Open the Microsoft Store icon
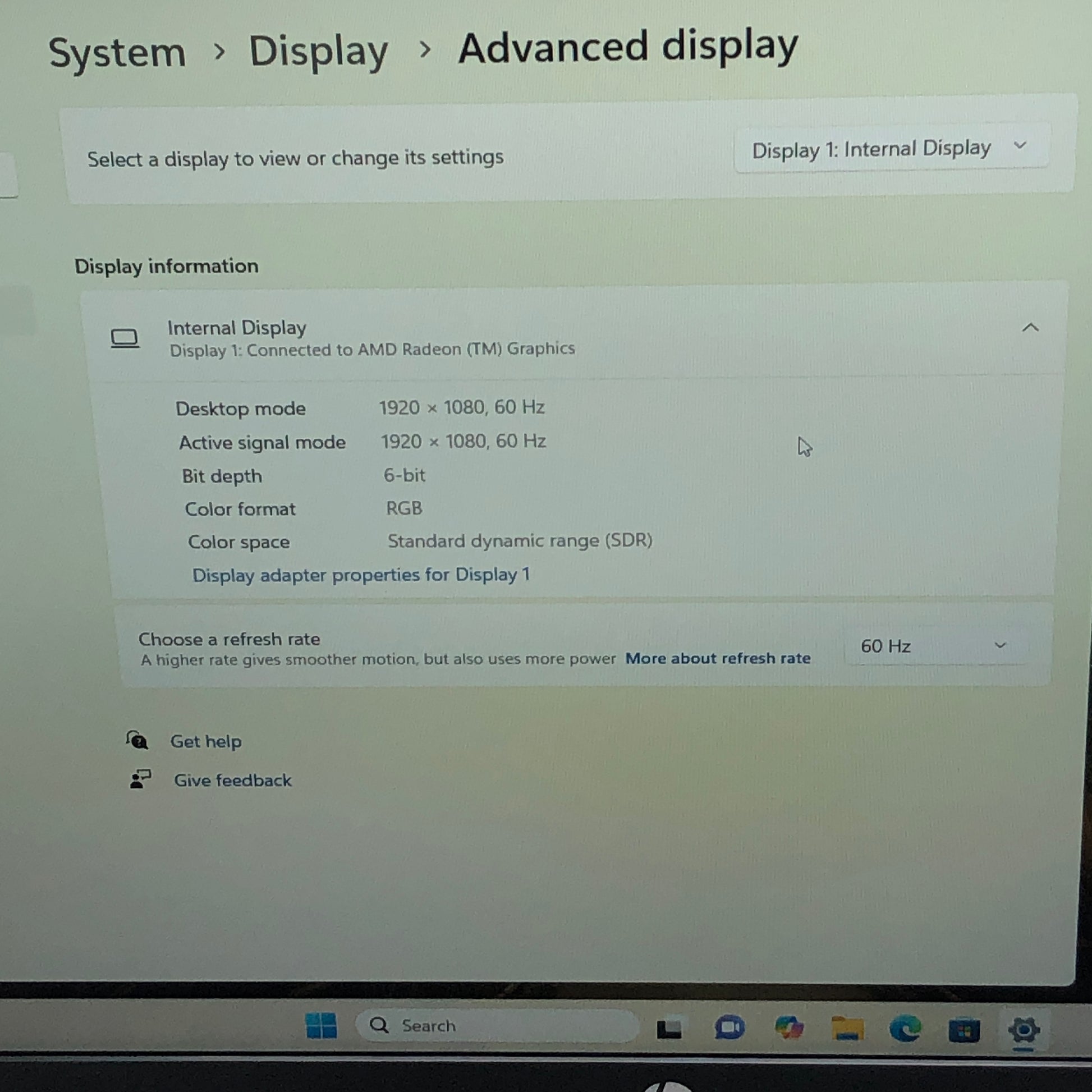 tap(963, 1030)
